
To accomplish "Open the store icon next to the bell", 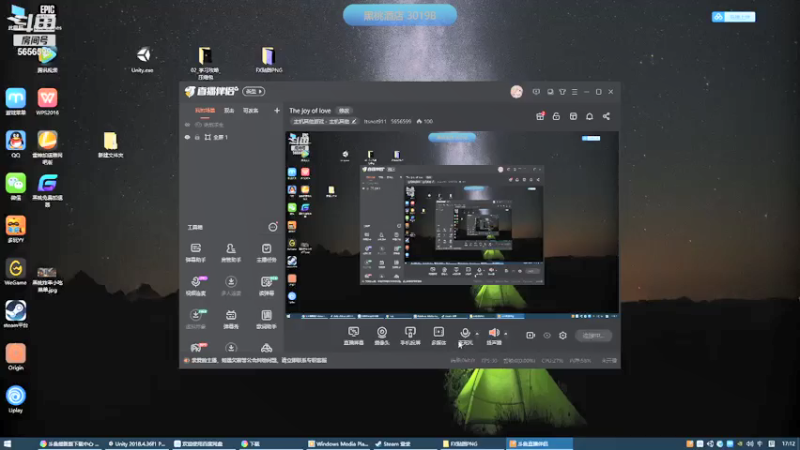I will tap(573, 116).
